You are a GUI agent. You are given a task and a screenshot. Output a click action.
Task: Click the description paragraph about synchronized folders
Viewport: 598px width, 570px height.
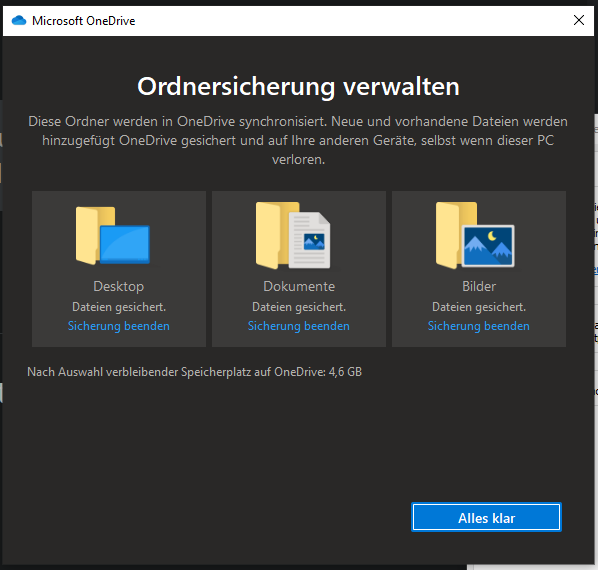[298, 140]
